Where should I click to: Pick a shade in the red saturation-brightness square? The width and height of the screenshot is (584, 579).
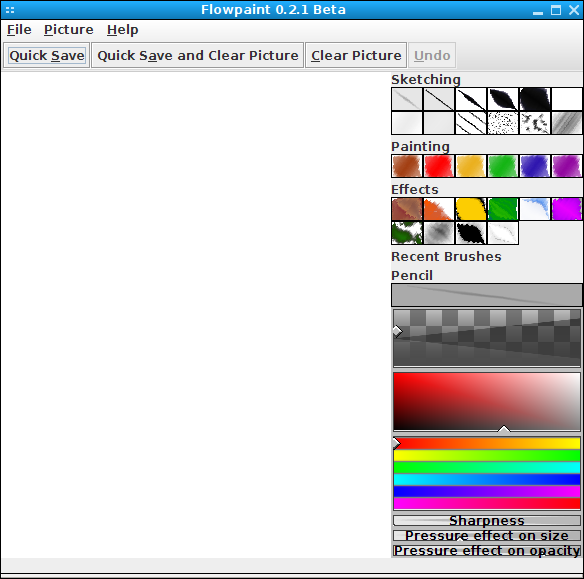pos(487,402)
